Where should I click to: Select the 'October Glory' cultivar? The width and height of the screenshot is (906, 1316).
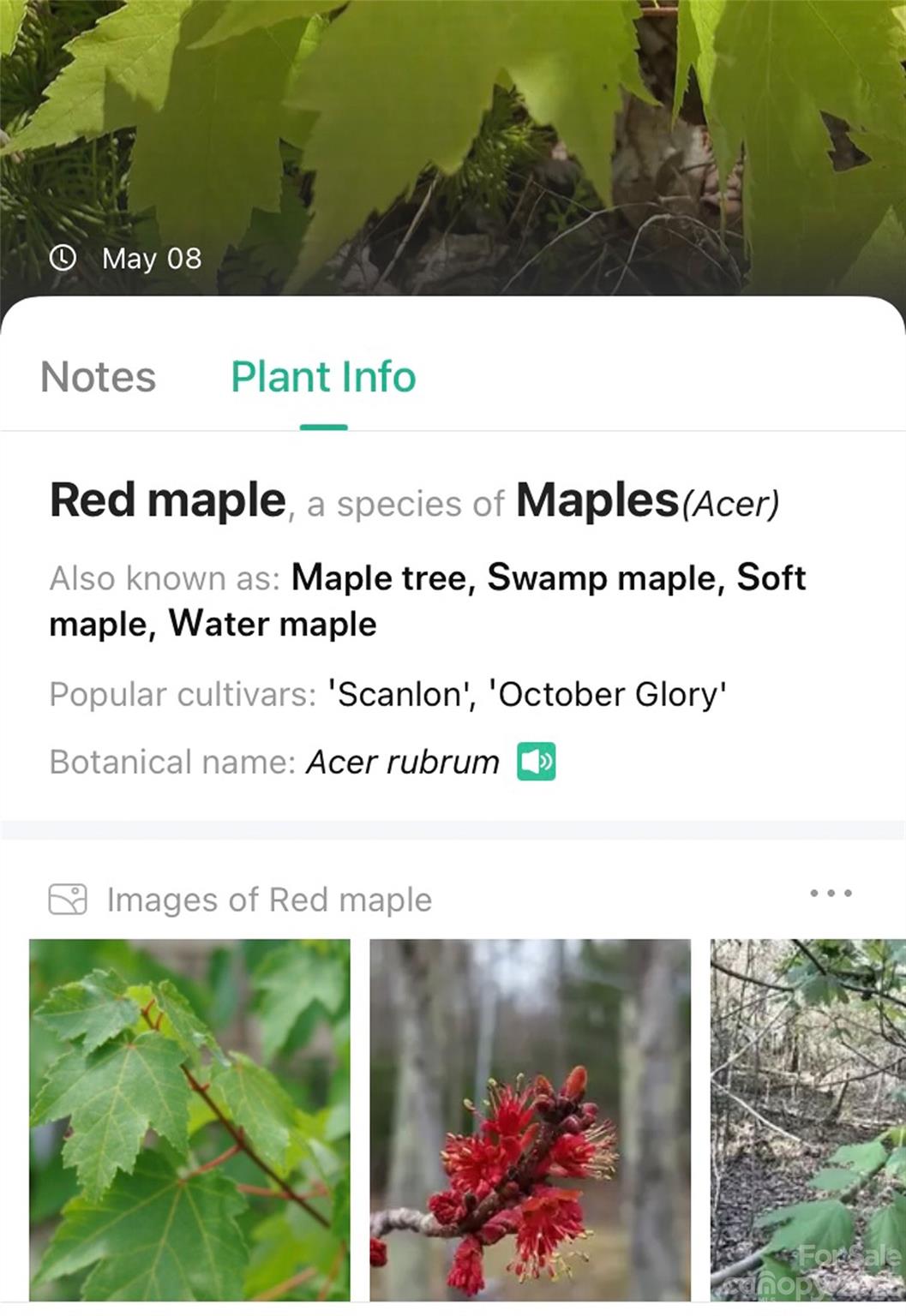click(x=607, y=694)
